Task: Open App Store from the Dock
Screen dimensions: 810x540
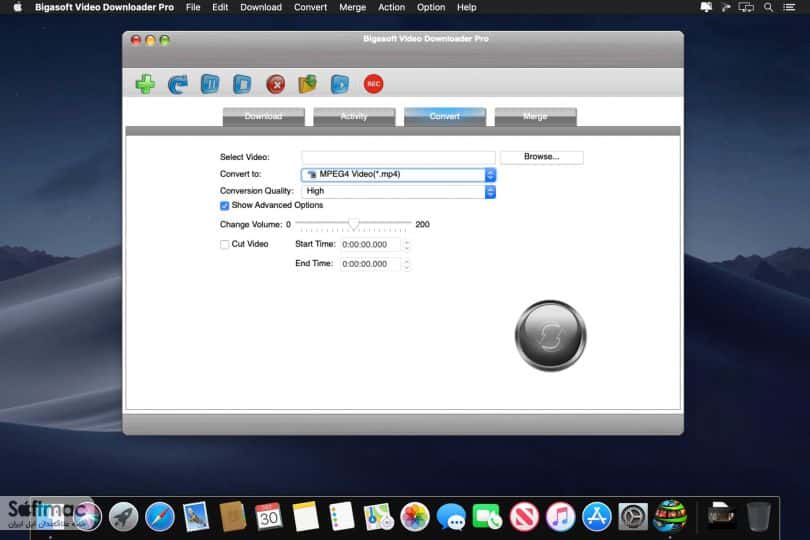Action: [x=597, y=516]
